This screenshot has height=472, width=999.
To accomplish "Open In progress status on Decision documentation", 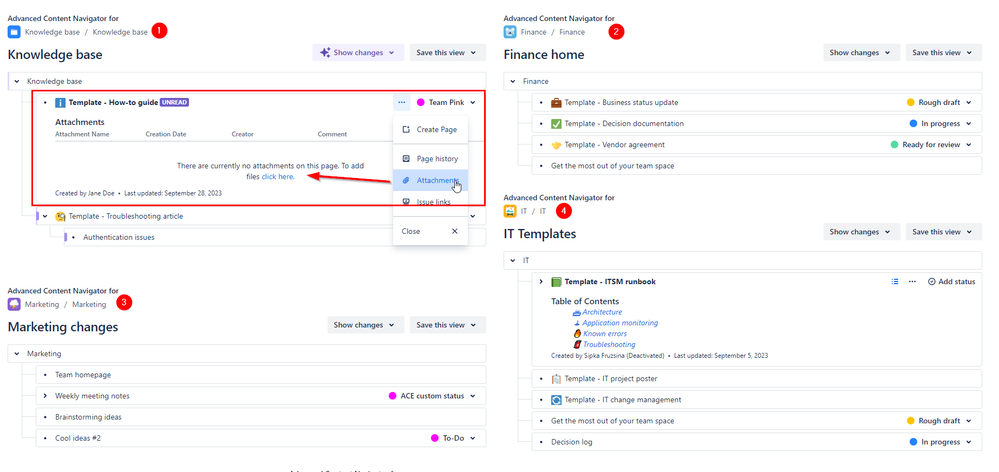I will (942, 124).
